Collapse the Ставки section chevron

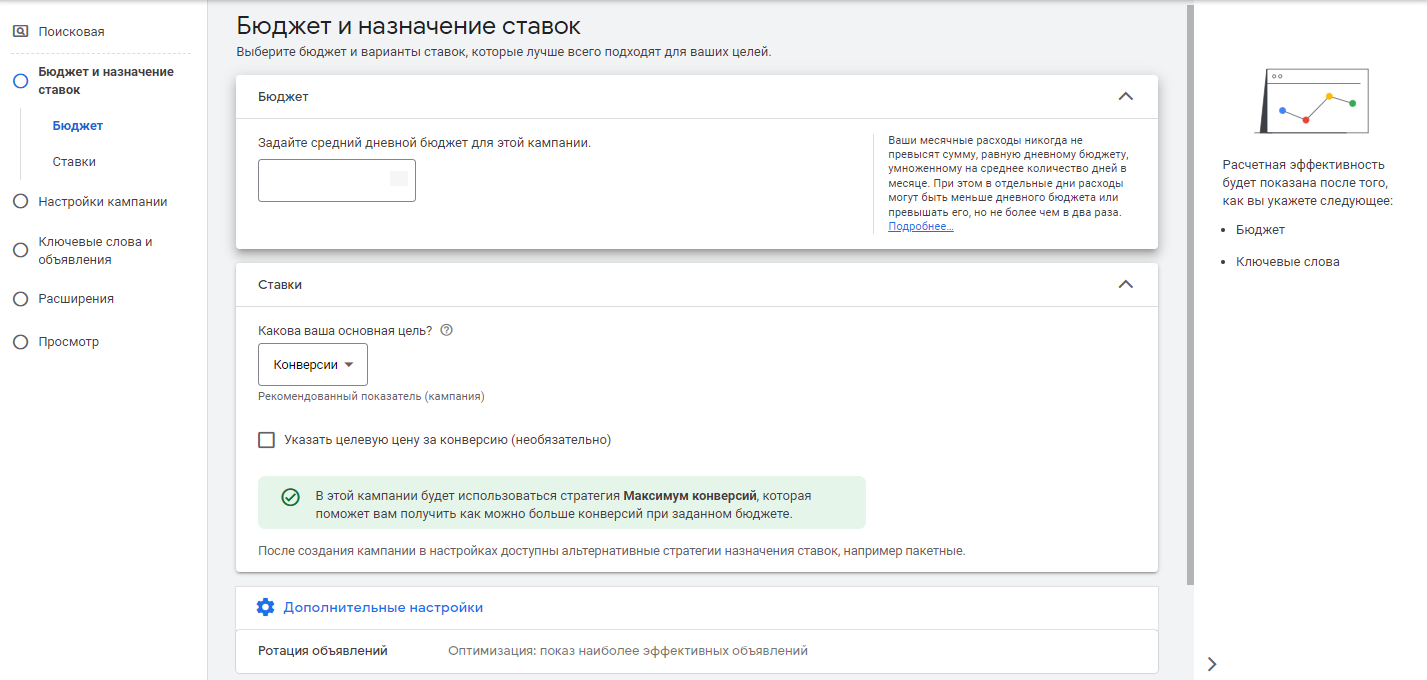click(x=1125, y=284)
